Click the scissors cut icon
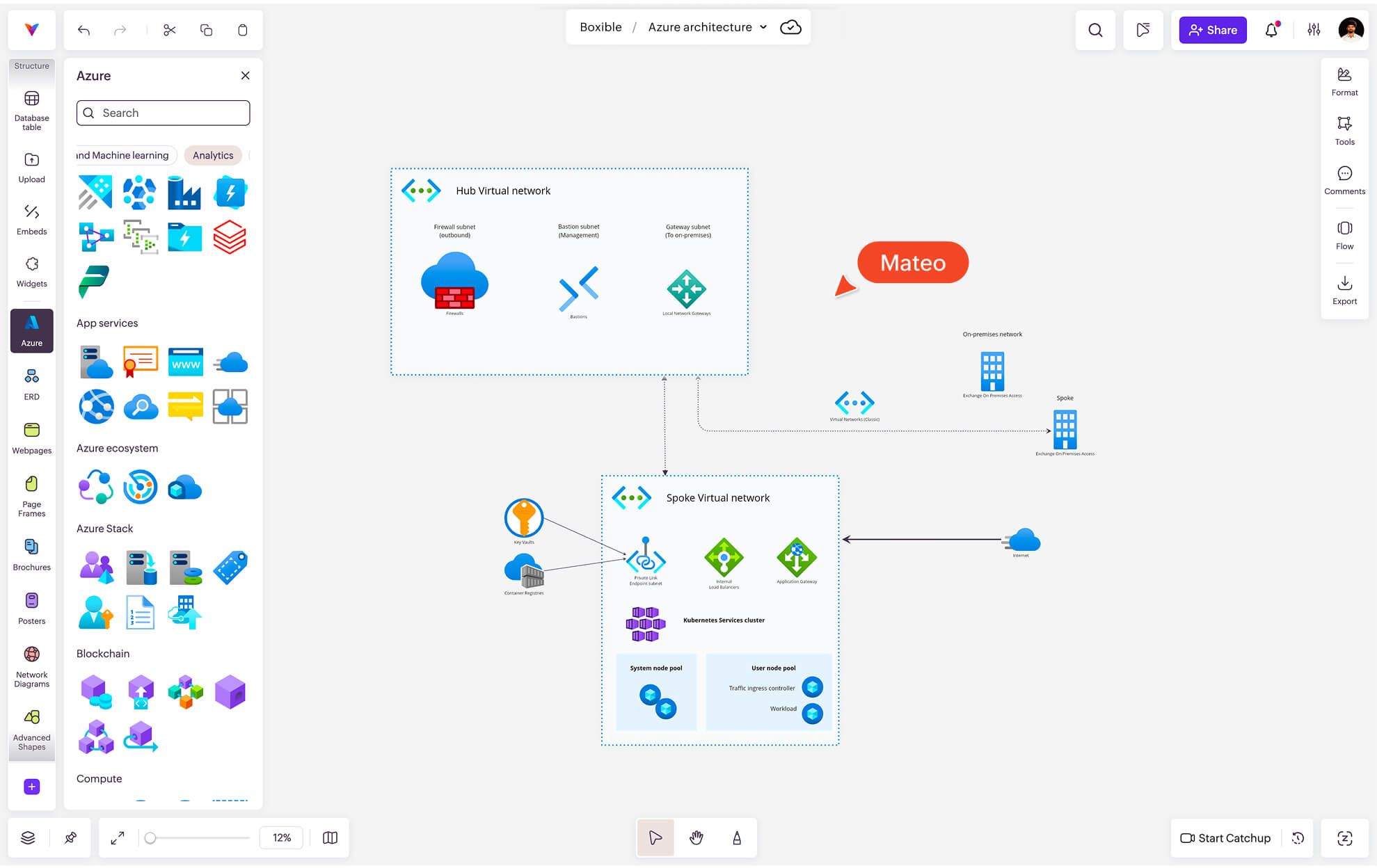The width and height of the screenshot is (1377, 868). [x=170, y=30]
